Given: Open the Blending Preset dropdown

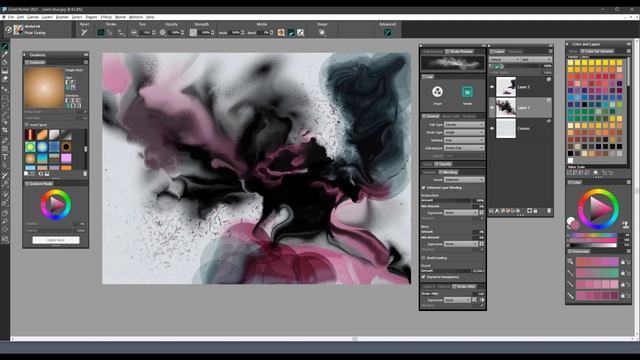Looking at the screenshot, I should pos(464,180).
